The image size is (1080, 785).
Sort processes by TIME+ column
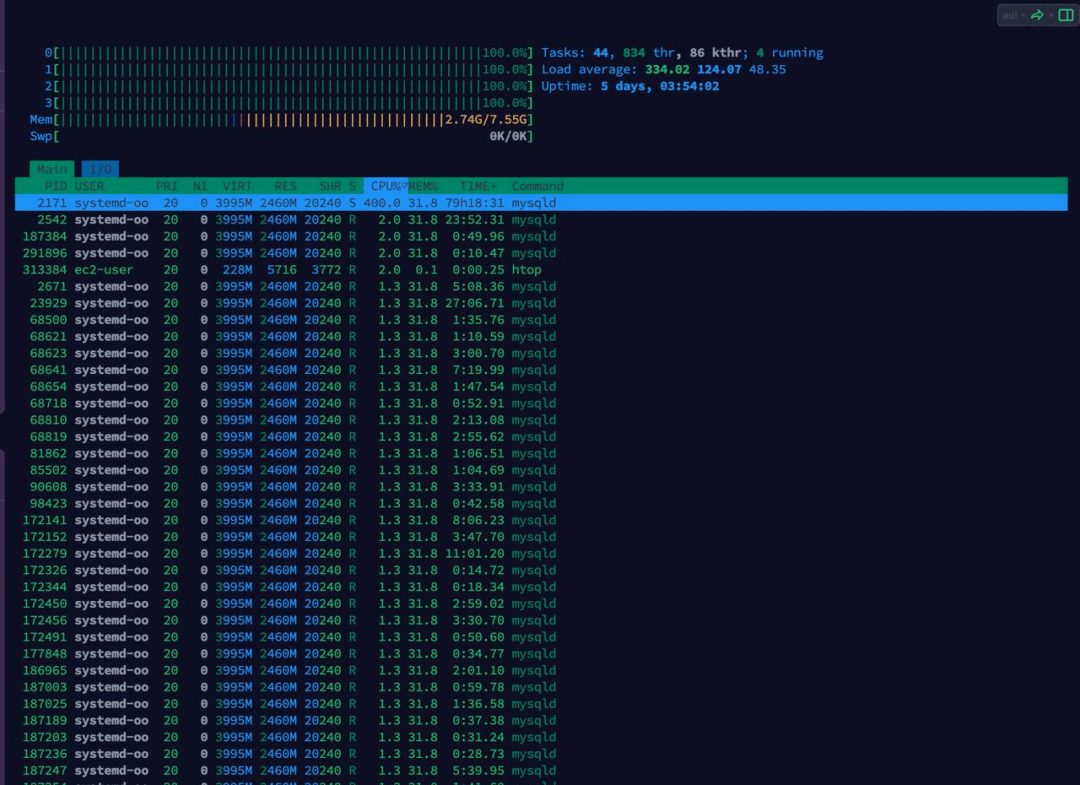[478, 186]
